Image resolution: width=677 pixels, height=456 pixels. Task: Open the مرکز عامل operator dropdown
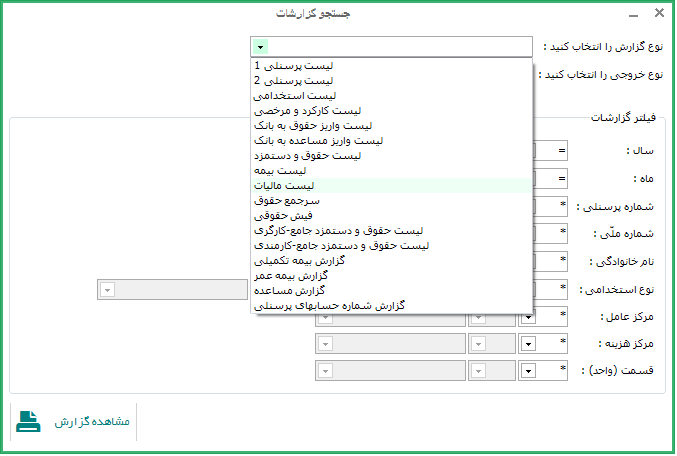click(x=527, y=317)
